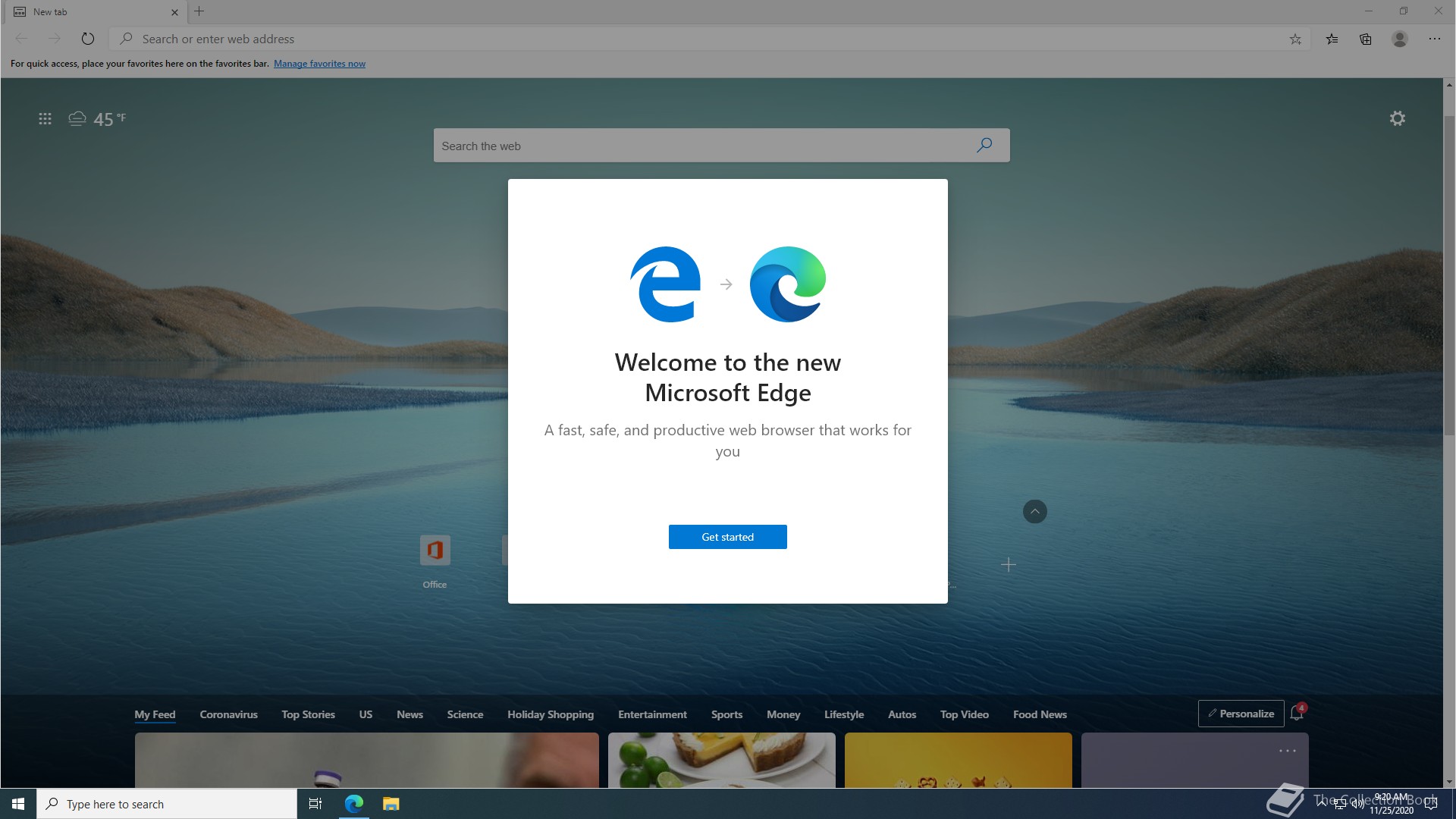Add this page to favorites star
This screenshot has height=819, width=1456.
click(x=1295, y=39)
